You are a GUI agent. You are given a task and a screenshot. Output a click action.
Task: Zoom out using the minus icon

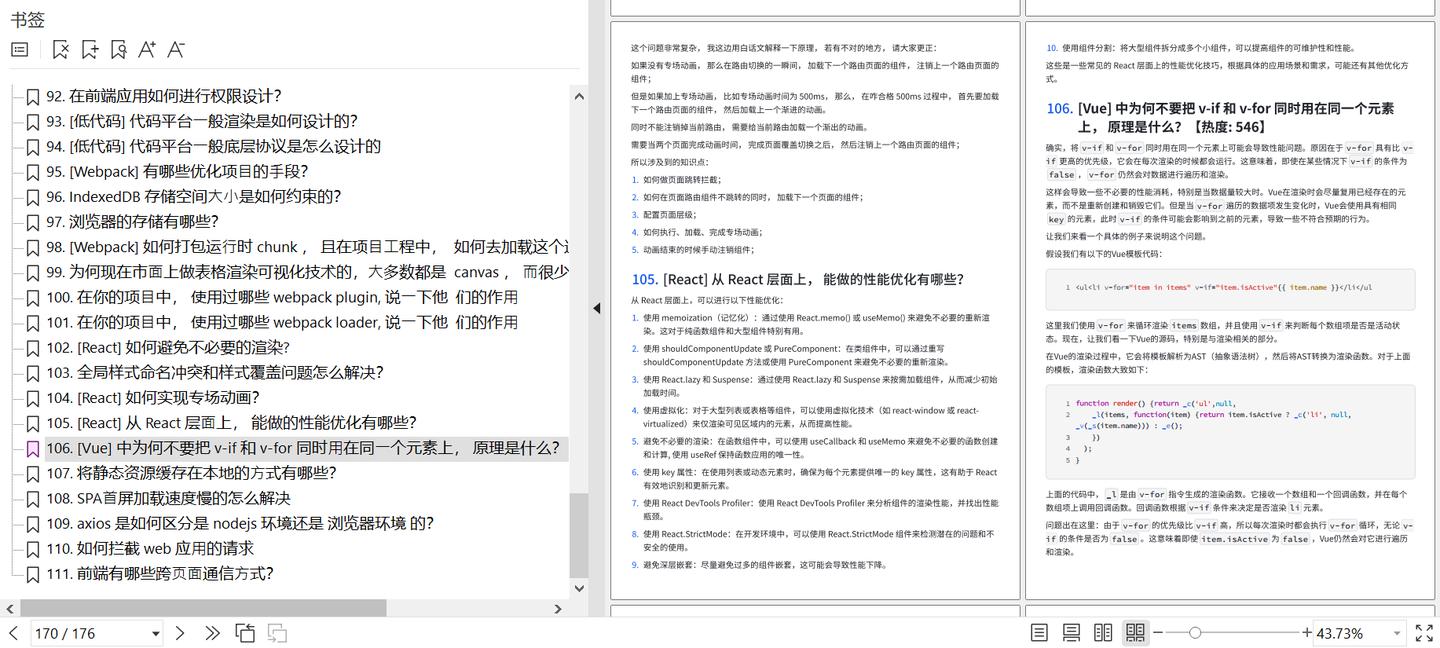point(1158,632)
